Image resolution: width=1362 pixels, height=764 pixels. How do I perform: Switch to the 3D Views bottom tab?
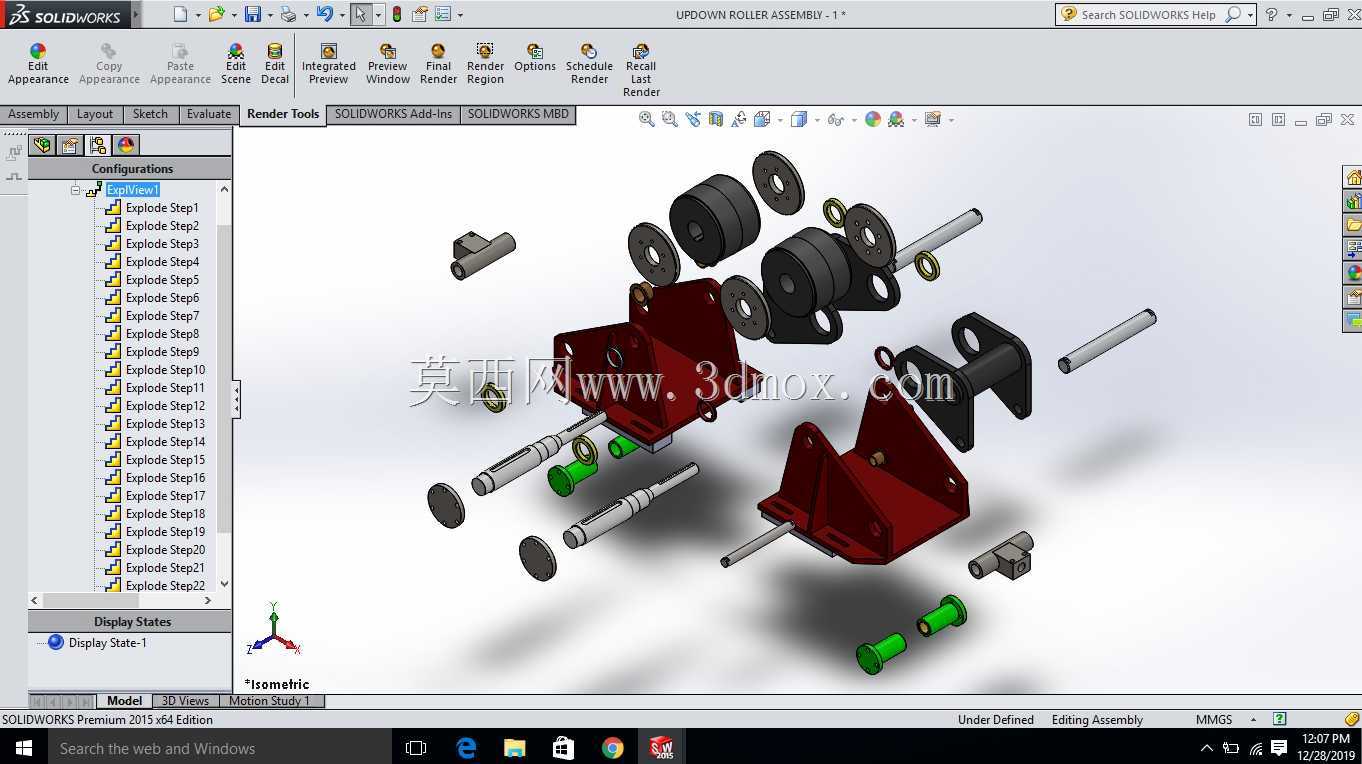coord(185,701)
